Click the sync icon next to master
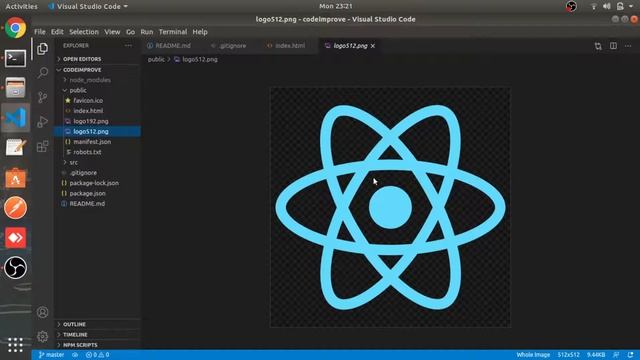The height and width of the screenshot is (360, 640). tap(75, 355)
